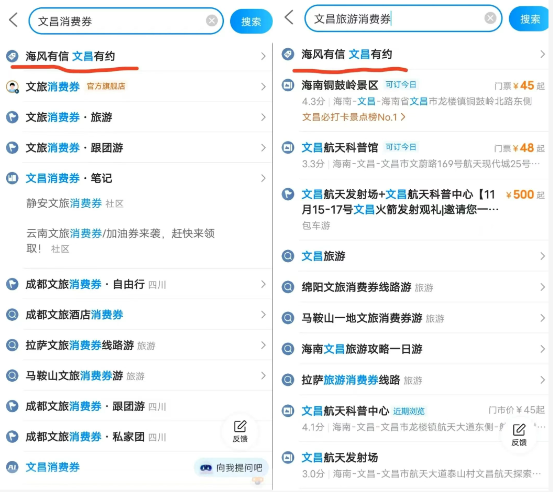Click scenic icon beside 海南铜鼓岭景区
Viewport: 553px width, 492px height.
[x=288, y=85]
